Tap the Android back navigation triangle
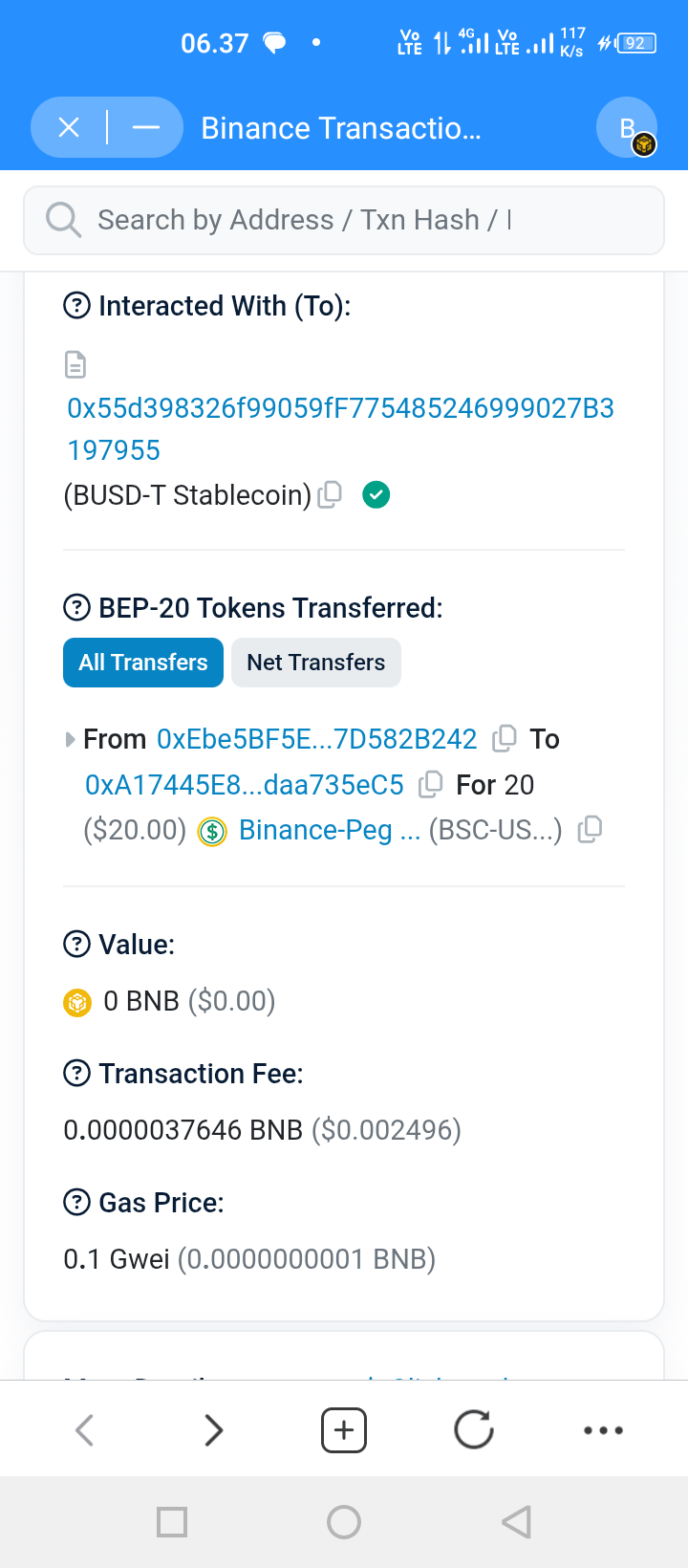 (516, 1521)
